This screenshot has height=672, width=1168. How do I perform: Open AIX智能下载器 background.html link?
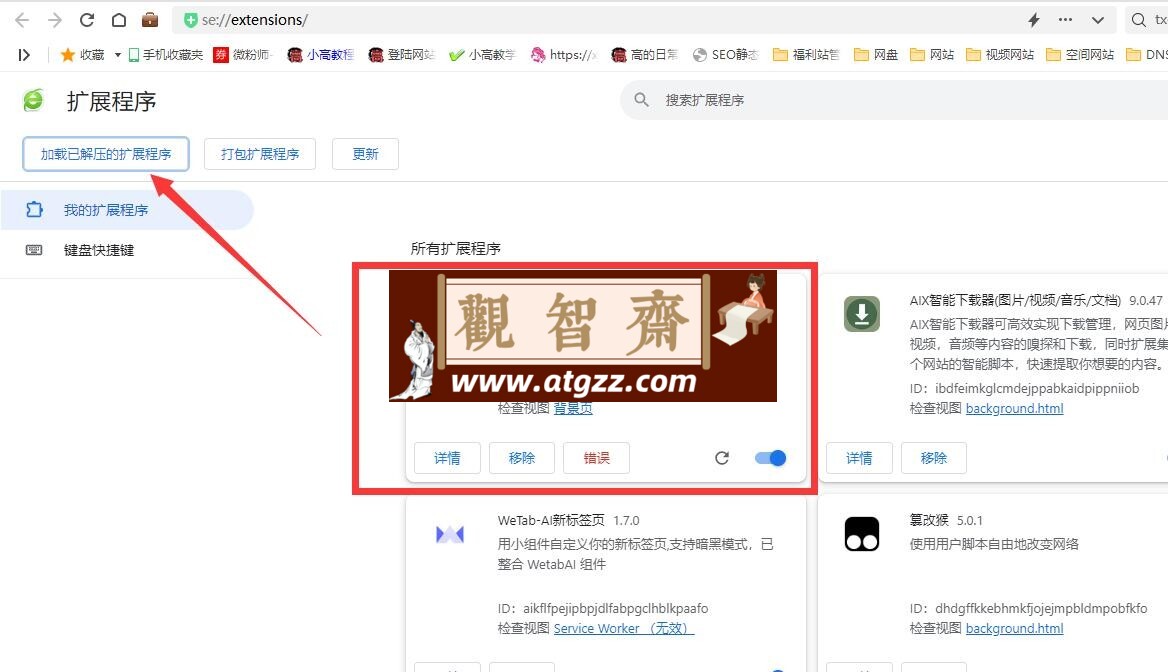coord(1015,408)
